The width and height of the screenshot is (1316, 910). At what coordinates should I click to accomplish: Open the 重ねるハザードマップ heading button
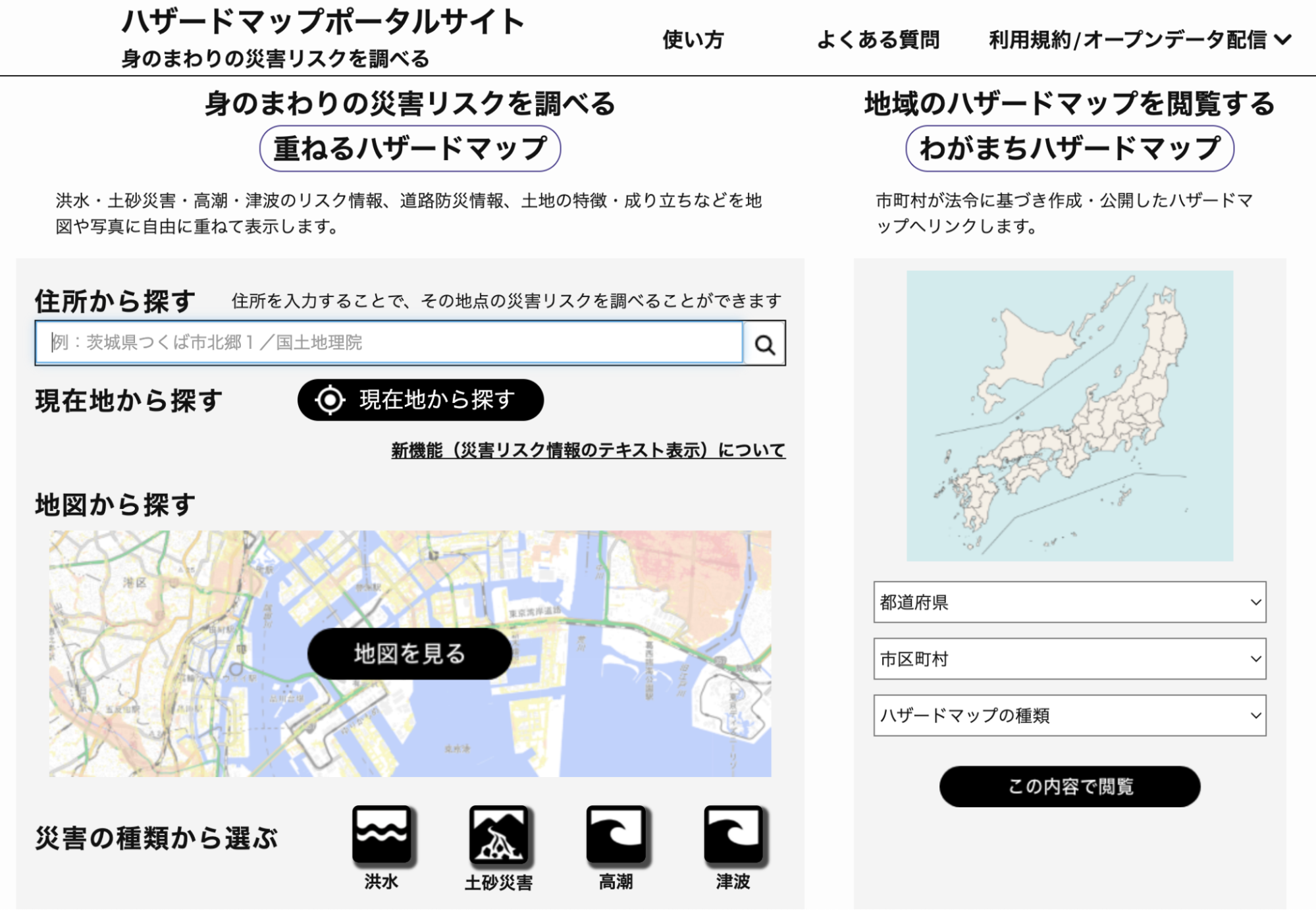[409, 149]
